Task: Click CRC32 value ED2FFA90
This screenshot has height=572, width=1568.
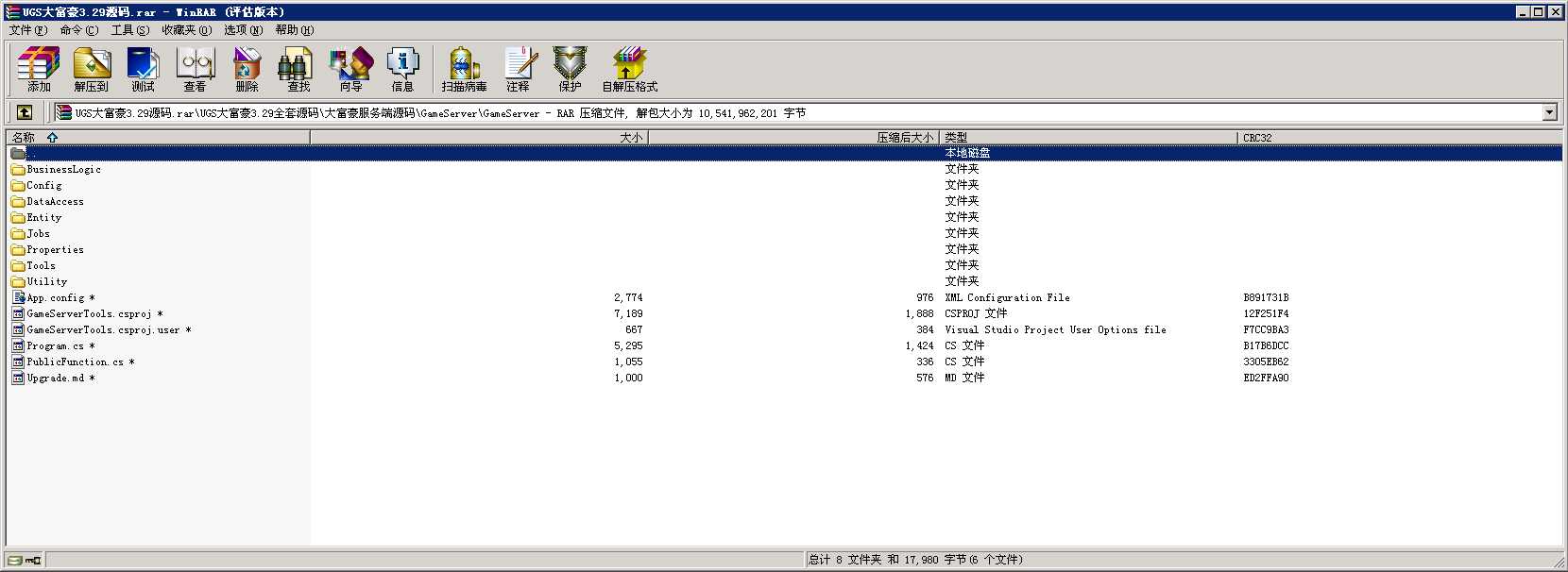Action: tap(1266, 378)
